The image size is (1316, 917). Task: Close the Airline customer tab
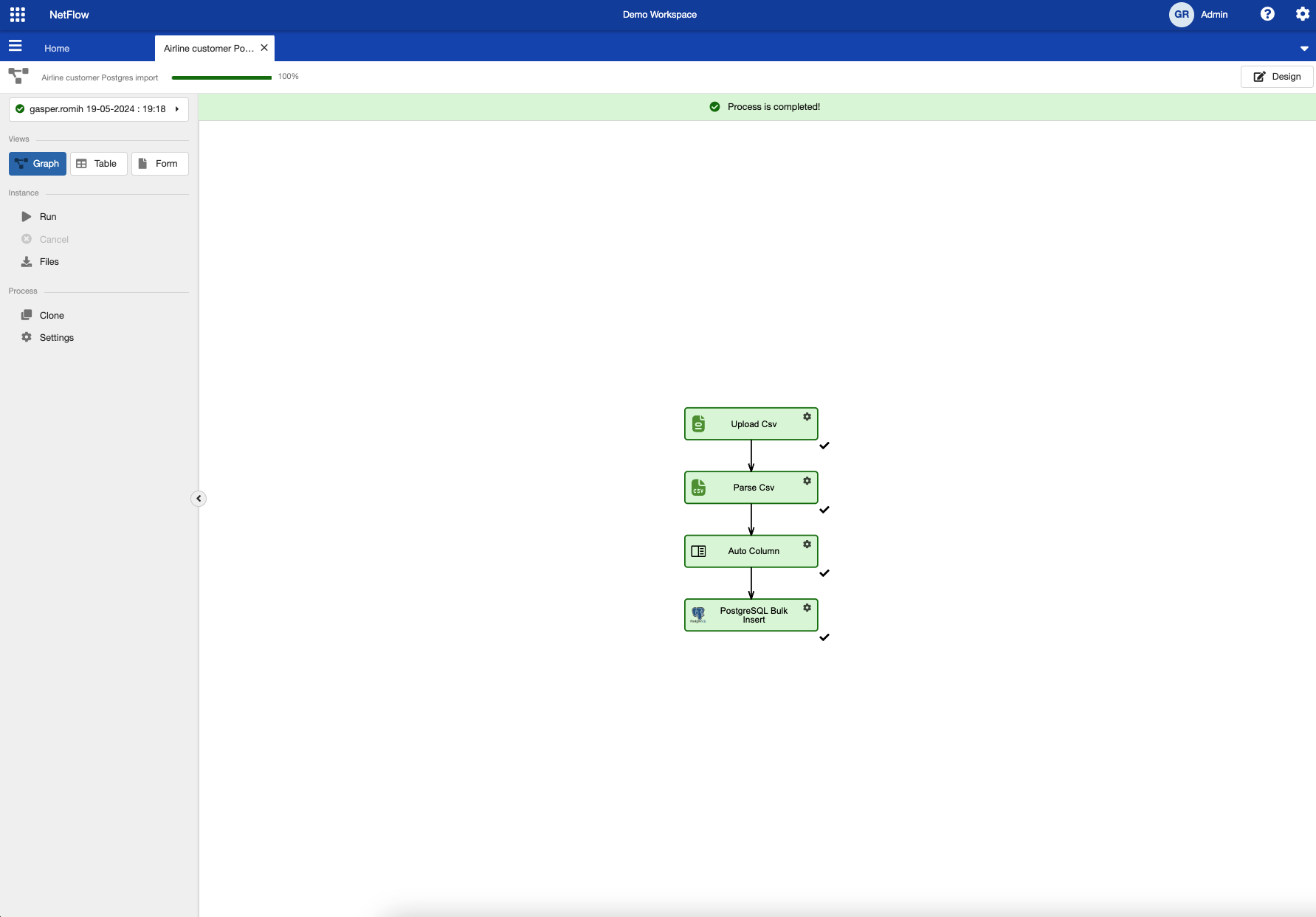pos(264,48)
